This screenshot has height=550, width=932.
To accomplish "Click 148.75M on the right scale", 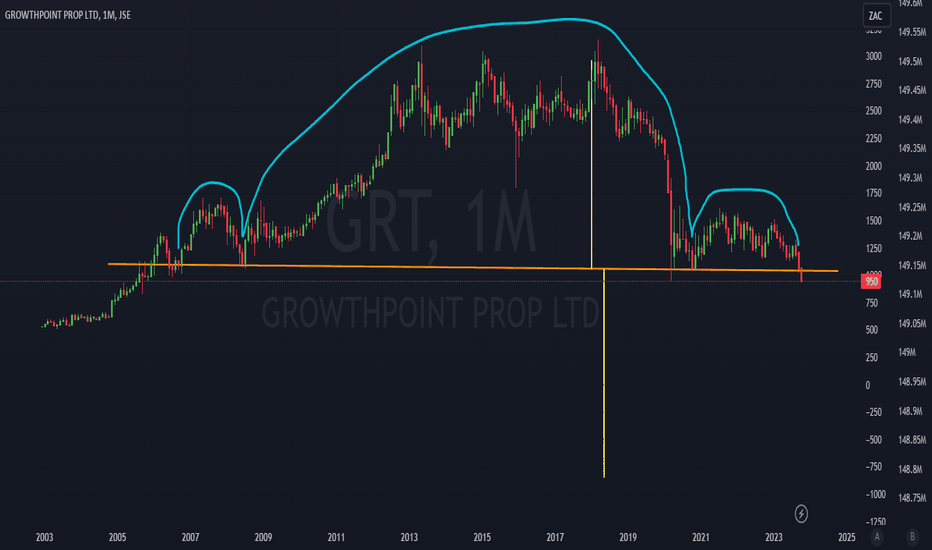I will coord(912,498).
